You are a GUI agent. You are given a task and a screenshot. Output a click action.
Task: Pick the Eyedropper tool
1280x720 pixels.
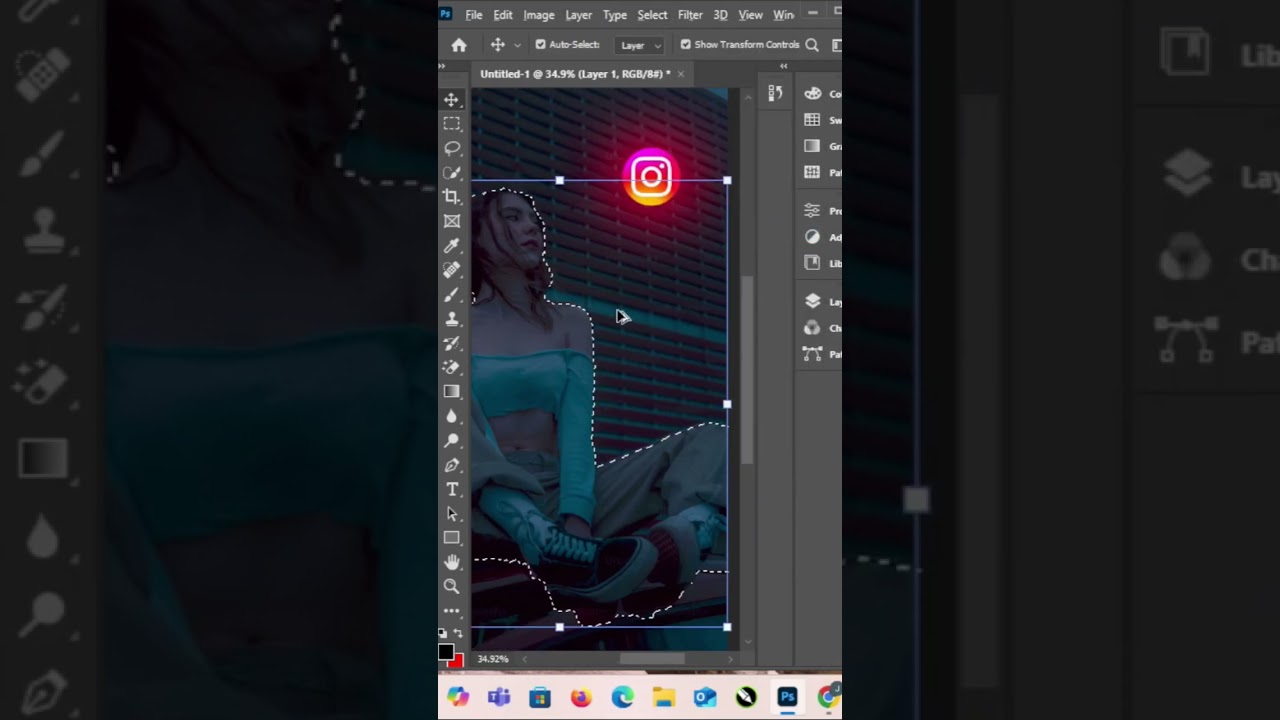pyautogui.click(x=452, y=246)
